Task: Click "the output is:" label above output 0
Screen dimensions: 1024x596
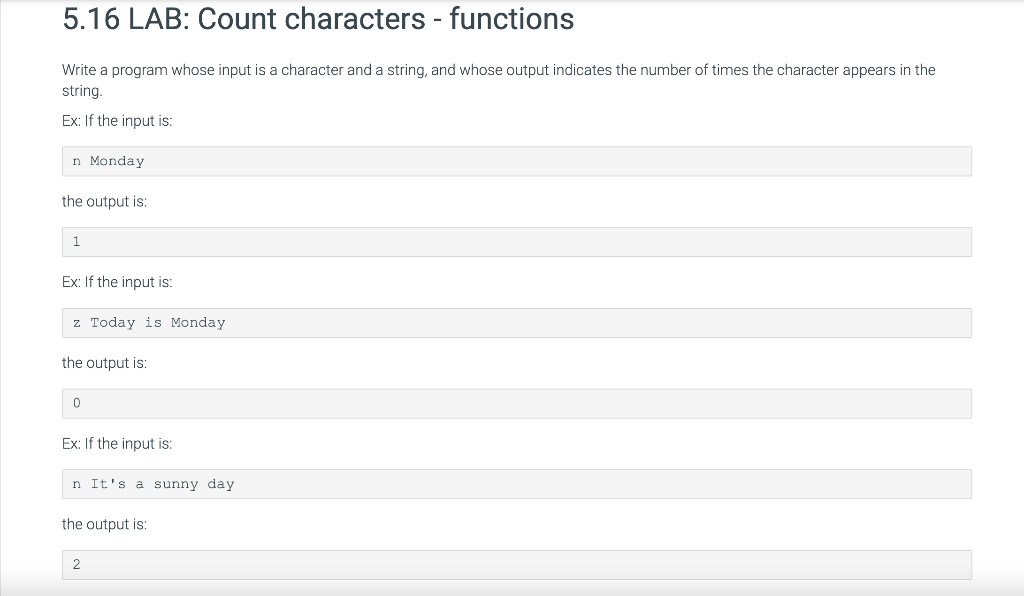Action: pyautogui.click(x=104, y=363)
